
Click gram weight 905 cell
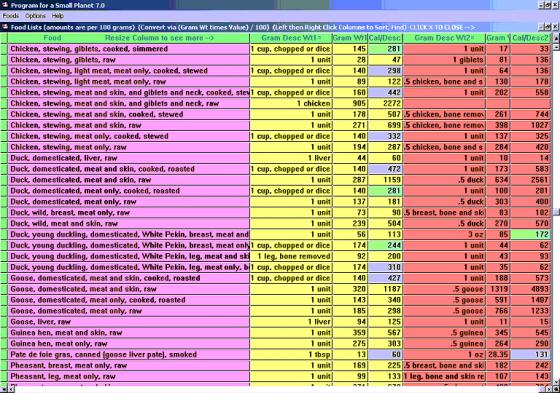click(x=350, y=104)
